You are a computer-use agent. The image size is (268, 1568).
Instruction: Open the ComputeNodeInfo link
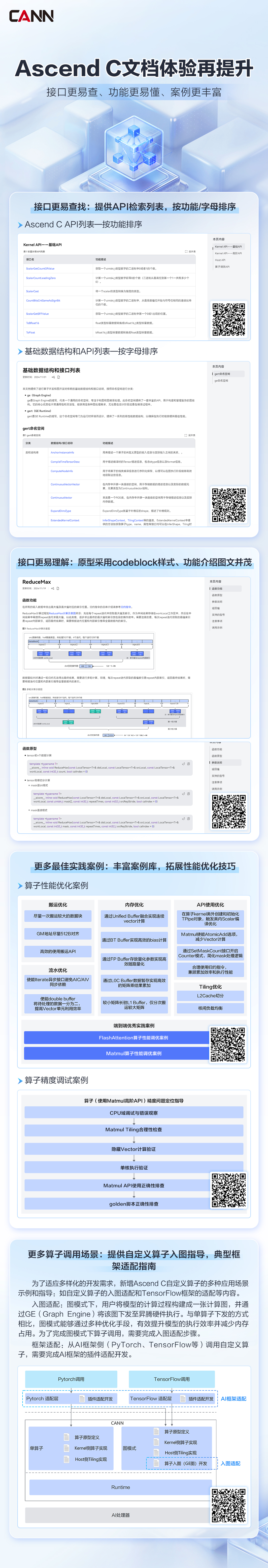62,471
